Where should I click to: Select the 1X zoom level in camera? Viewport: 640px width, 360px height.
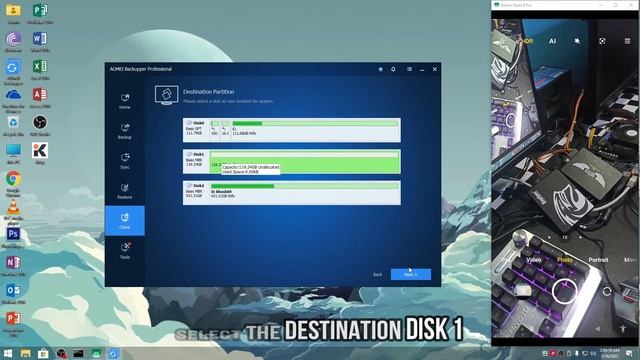[x=564, y=237]
